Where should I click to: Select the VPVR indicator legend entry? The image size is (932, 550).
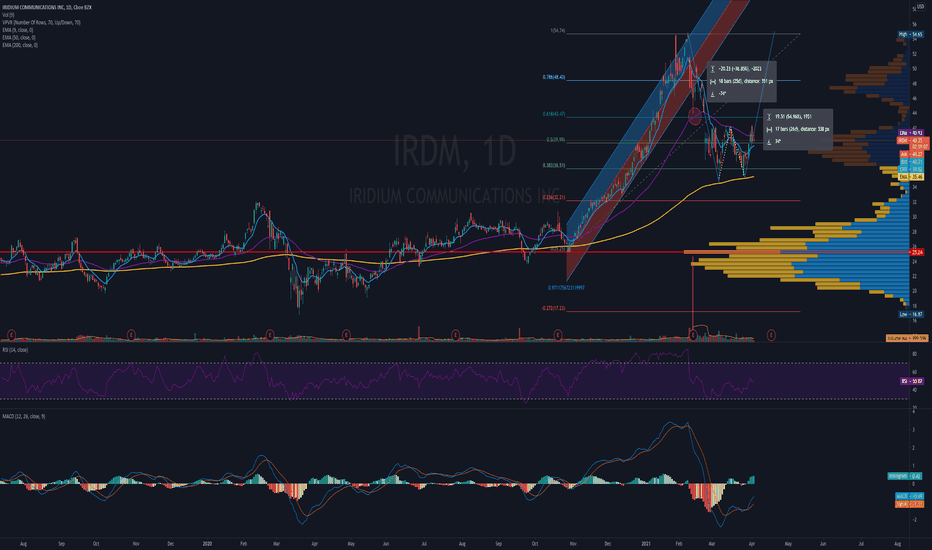42,23
